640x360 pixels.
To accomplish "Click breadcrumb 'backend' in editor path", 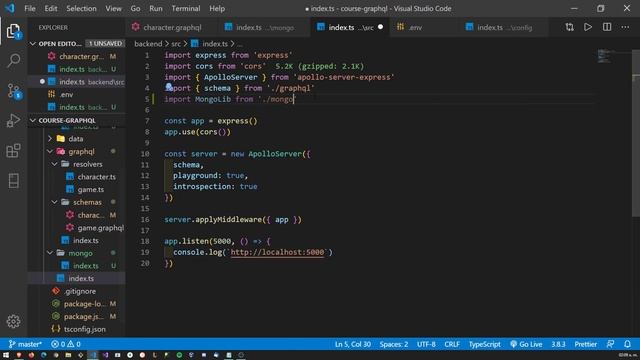I will coord(148,44).
